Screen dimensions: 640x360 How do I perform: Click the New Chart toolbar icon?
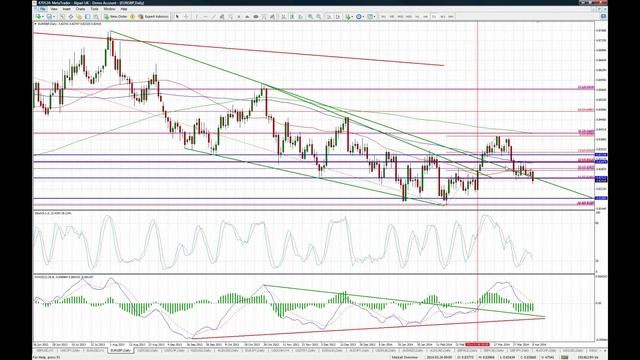[38, 17]
